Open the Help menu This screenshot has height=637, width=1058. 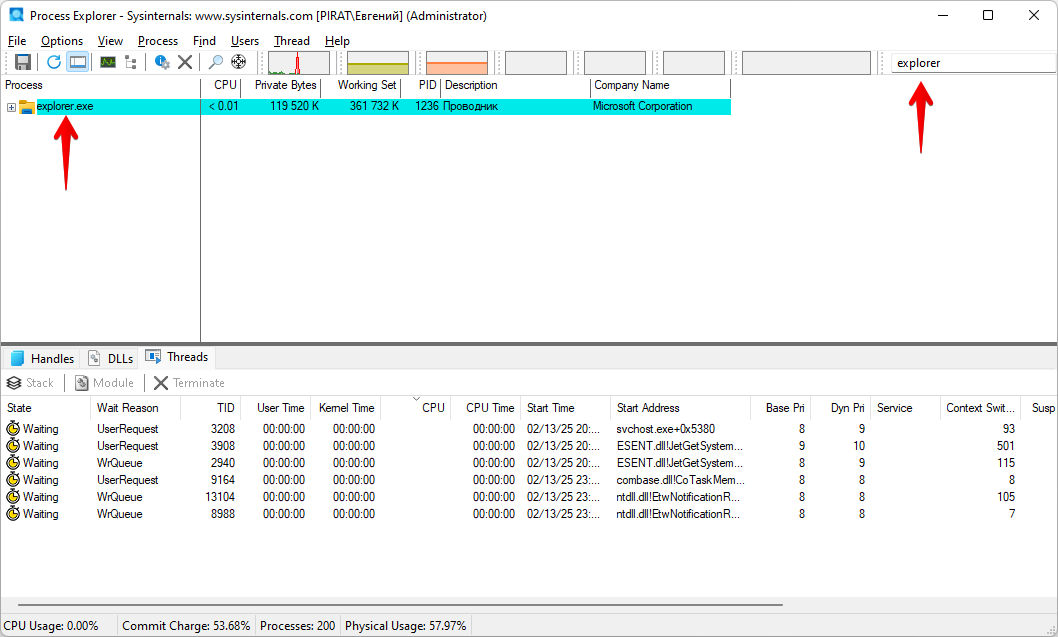click(x=337, y=41)
